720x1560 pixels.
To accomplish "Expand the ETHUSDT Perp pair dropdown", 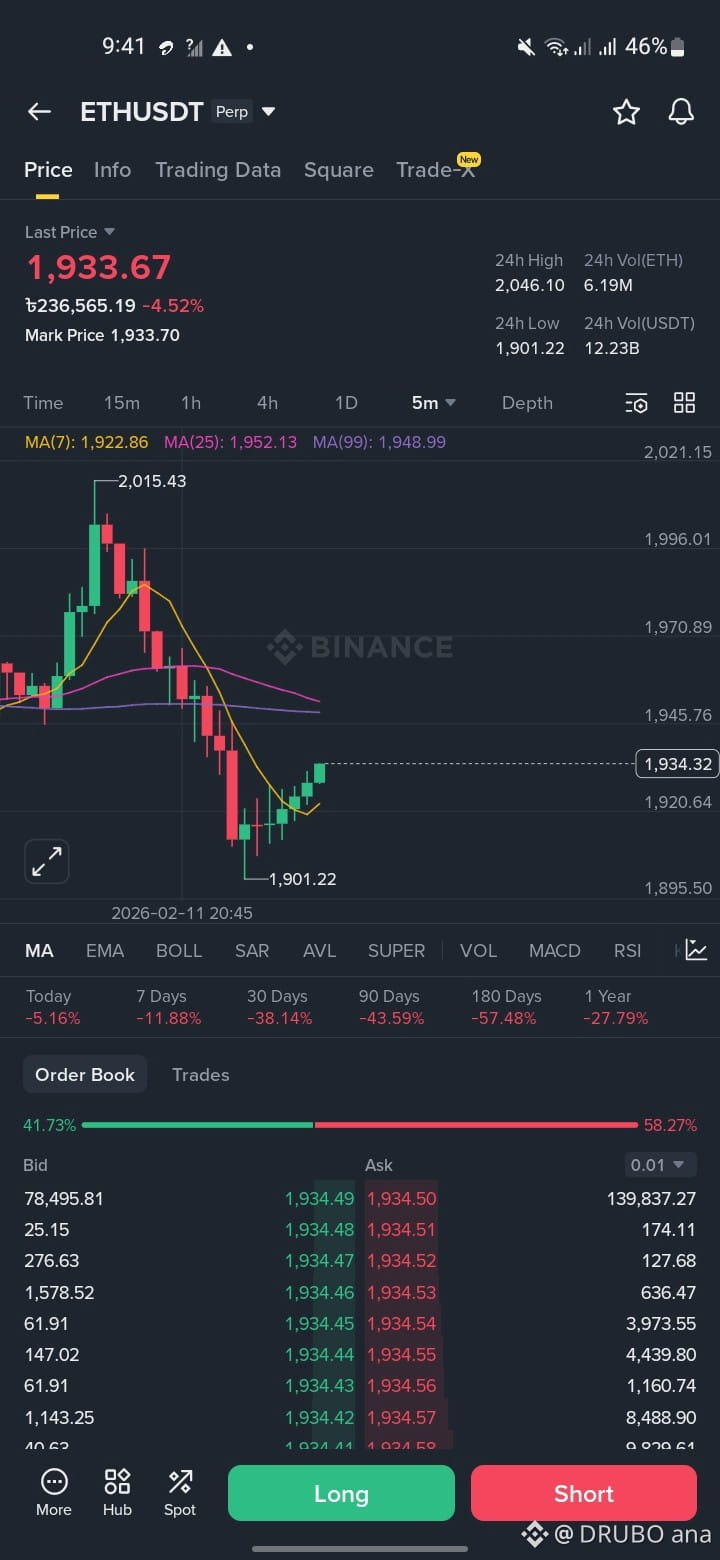I will tap(268, 112).
